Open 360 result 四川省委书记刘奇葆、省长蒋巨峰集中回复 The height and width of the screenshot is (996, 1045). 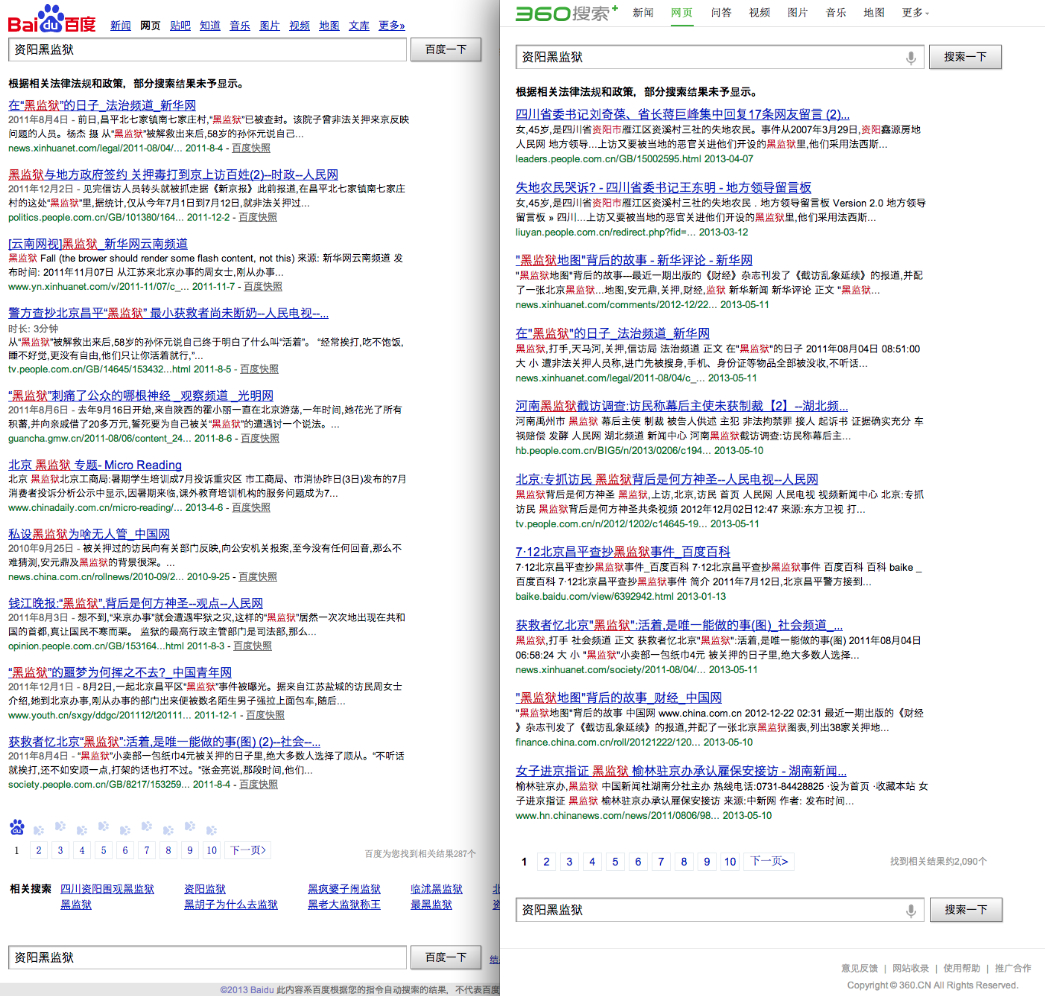click(x=682, y=114)
